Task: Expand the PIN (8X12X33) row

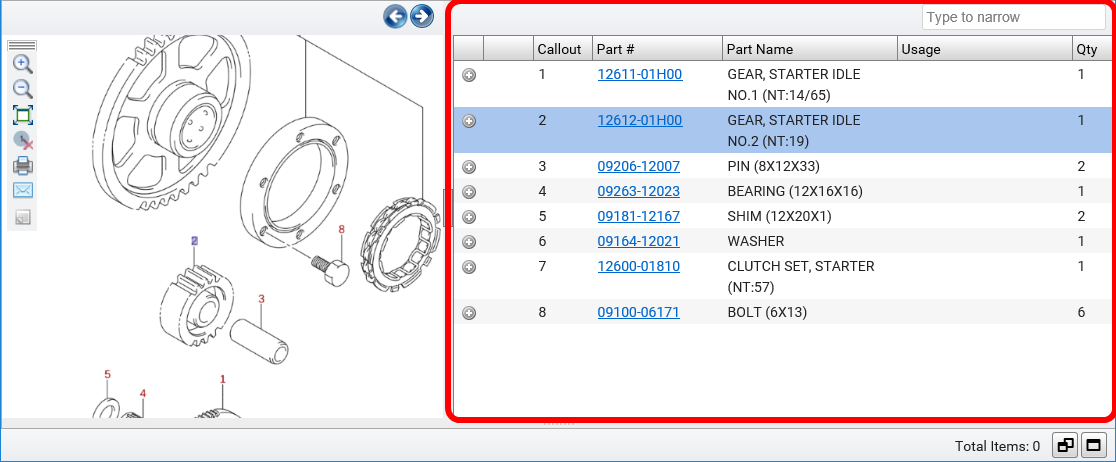Action: pyautogui.click(x=469, y=167)
